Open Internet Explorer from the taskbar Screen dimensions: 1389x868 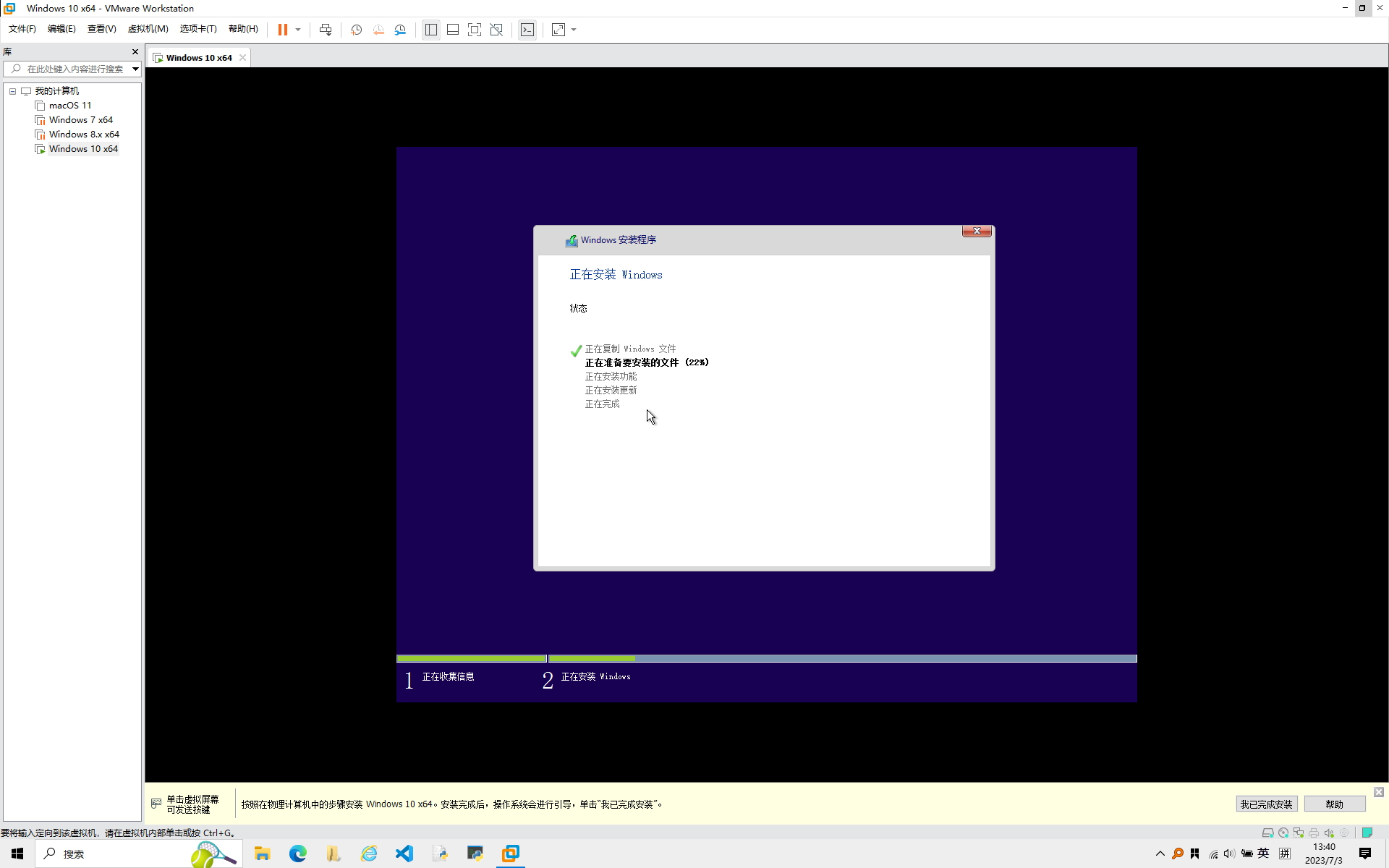(x=369, y=854)
